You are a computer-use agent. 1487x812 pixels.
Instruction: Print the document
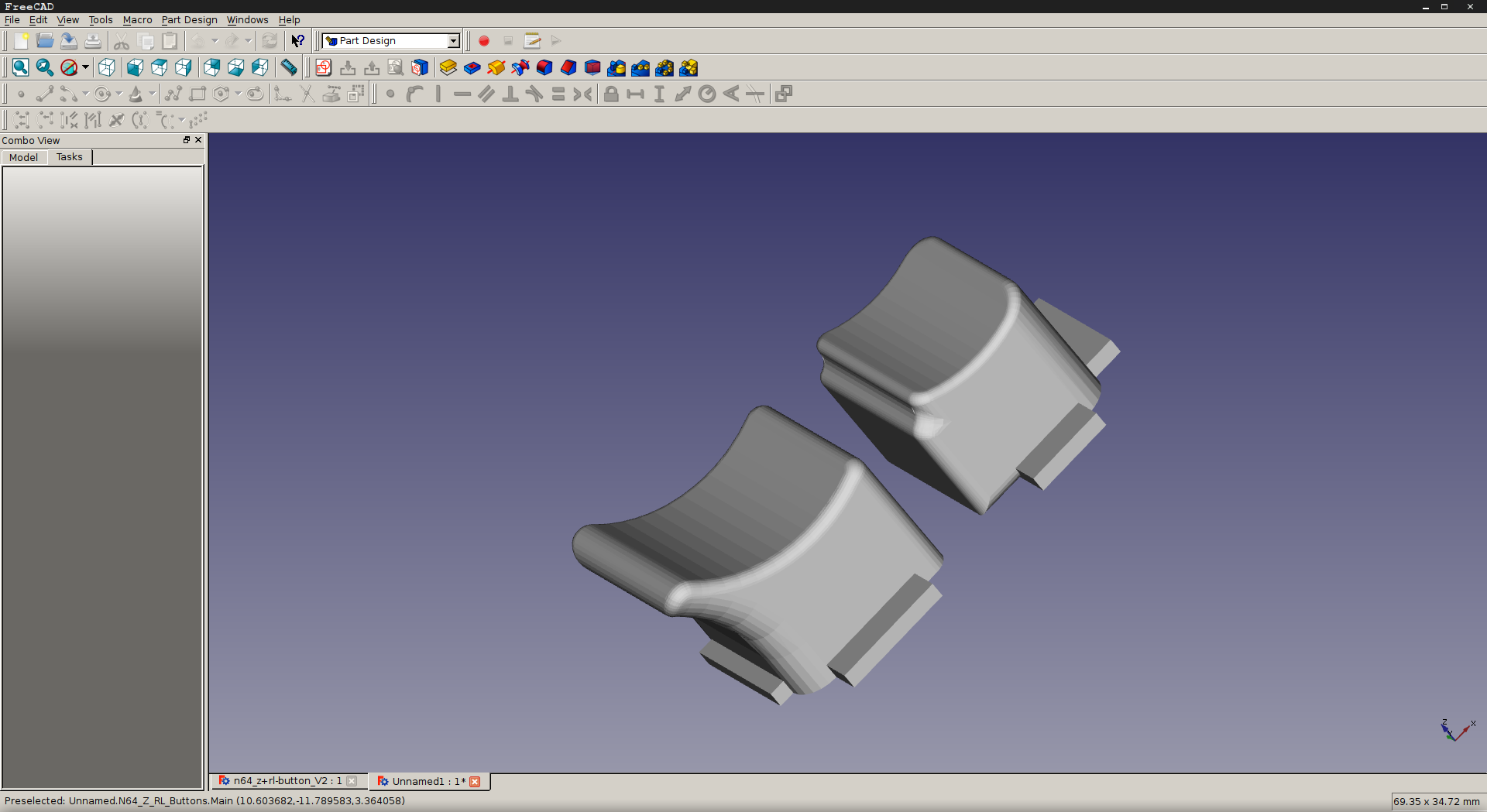(93, 41)
